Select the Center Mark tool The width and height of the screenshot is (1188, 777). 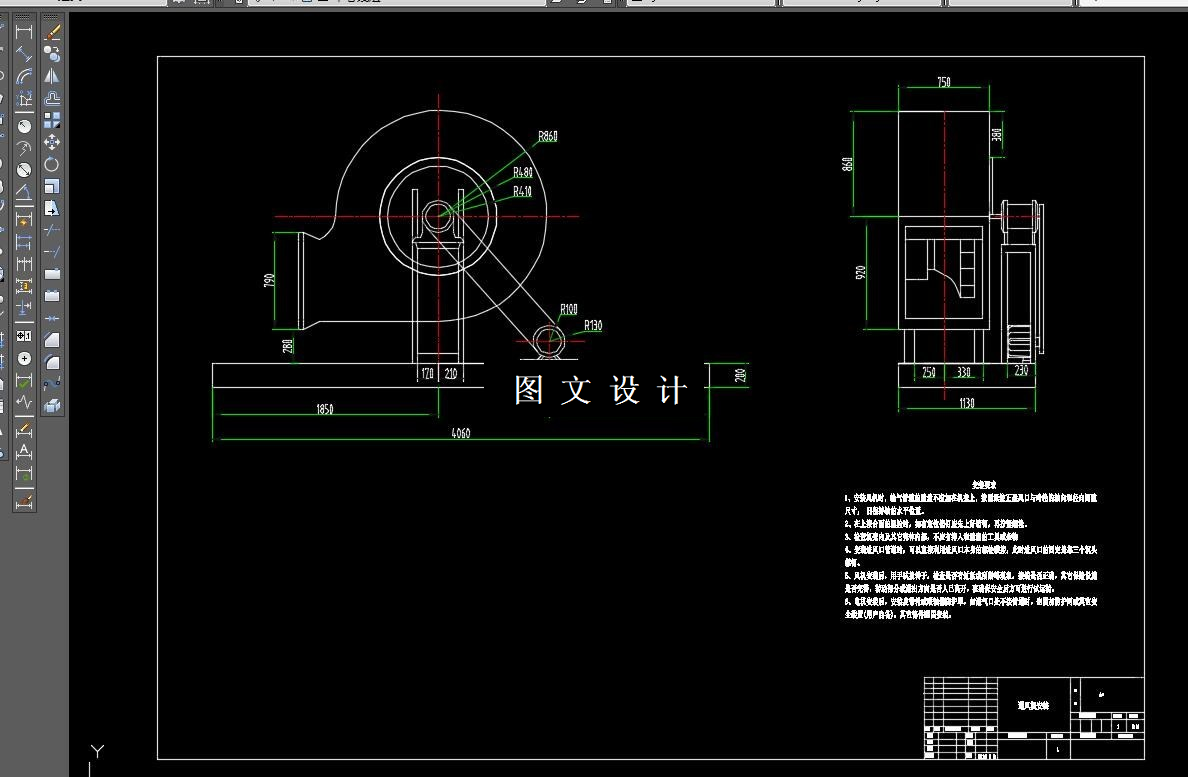coord(24,358)
